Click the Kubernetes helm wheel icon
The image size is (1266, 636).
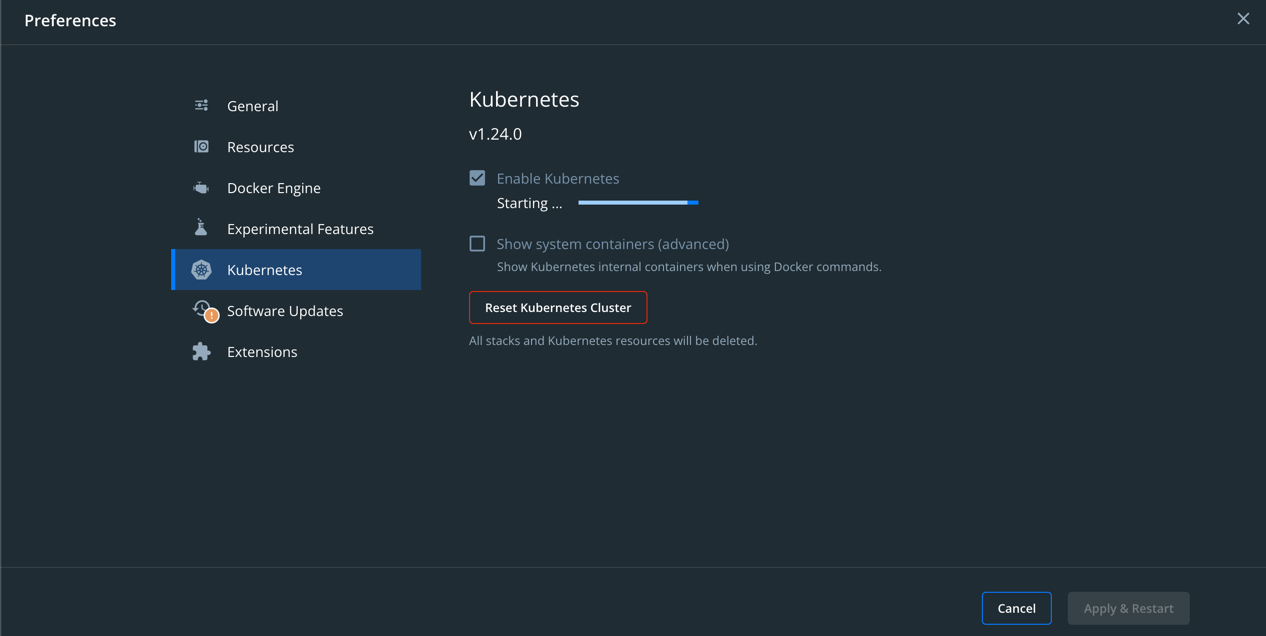(x=201, y=270)
